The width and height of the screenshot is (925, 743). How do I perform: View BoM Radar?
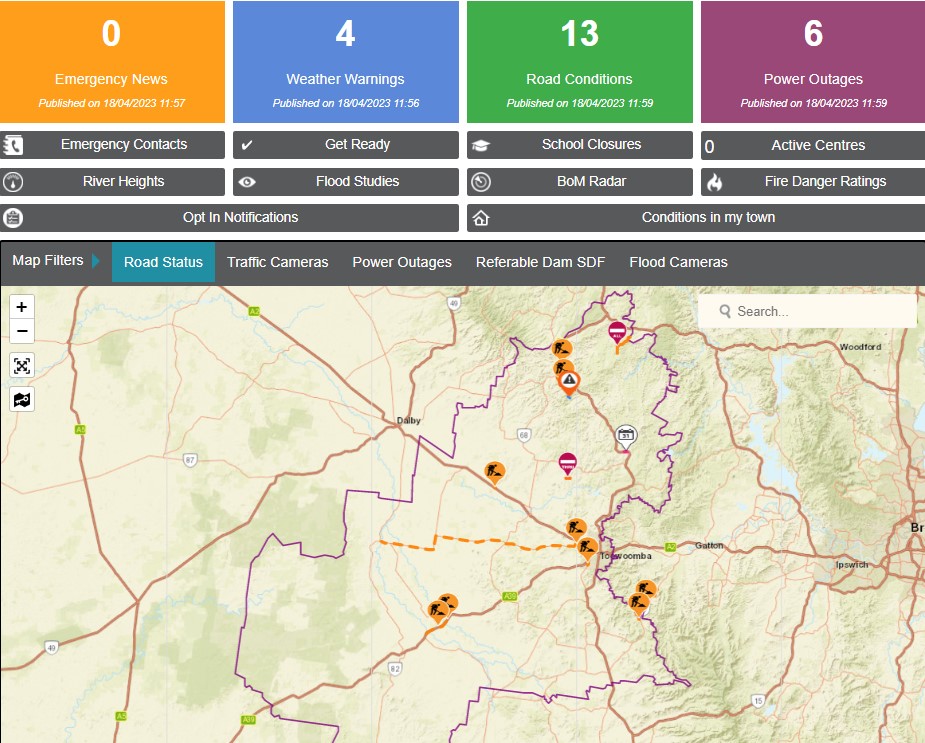579,182
